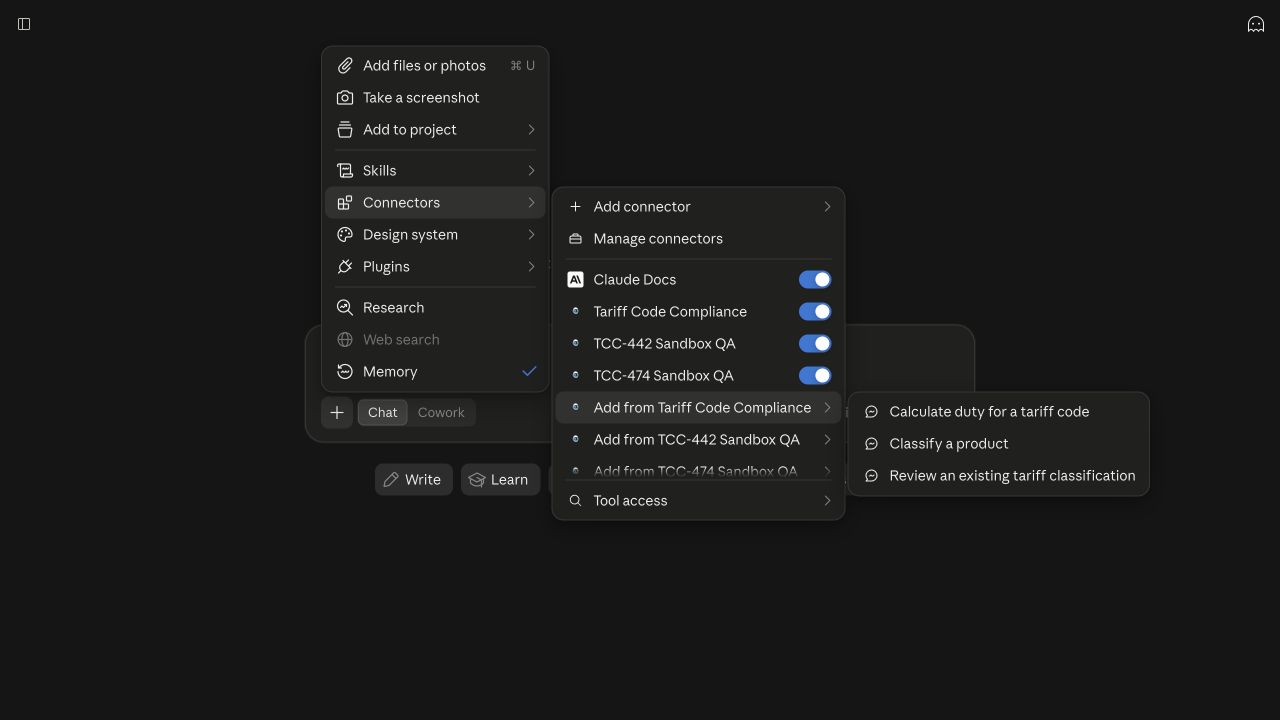Screen dimensions: 1280x720
Task: Click the Research menu label
Action: coord(393,308)
